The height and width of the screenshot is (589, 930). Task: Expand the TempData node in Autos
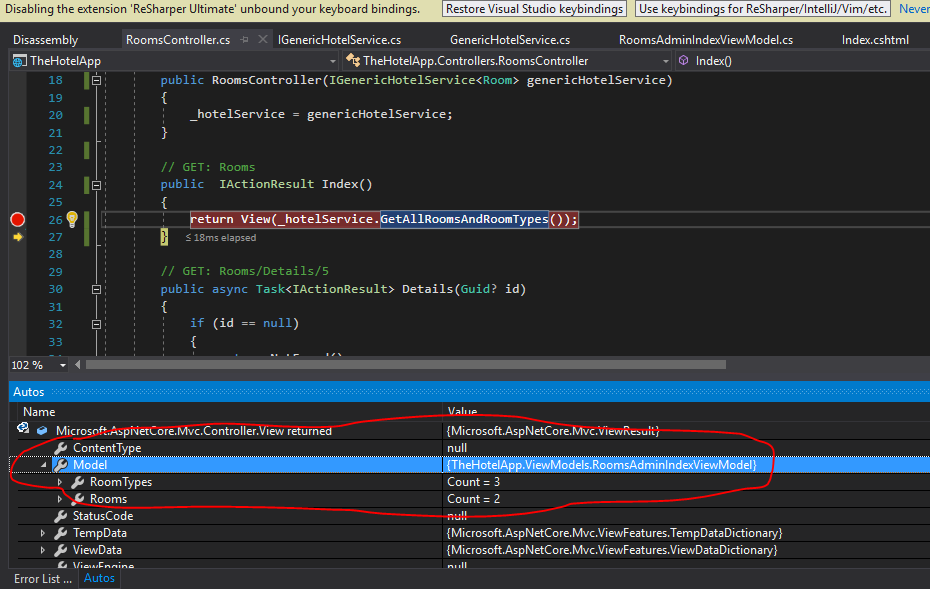coord(43,533)
